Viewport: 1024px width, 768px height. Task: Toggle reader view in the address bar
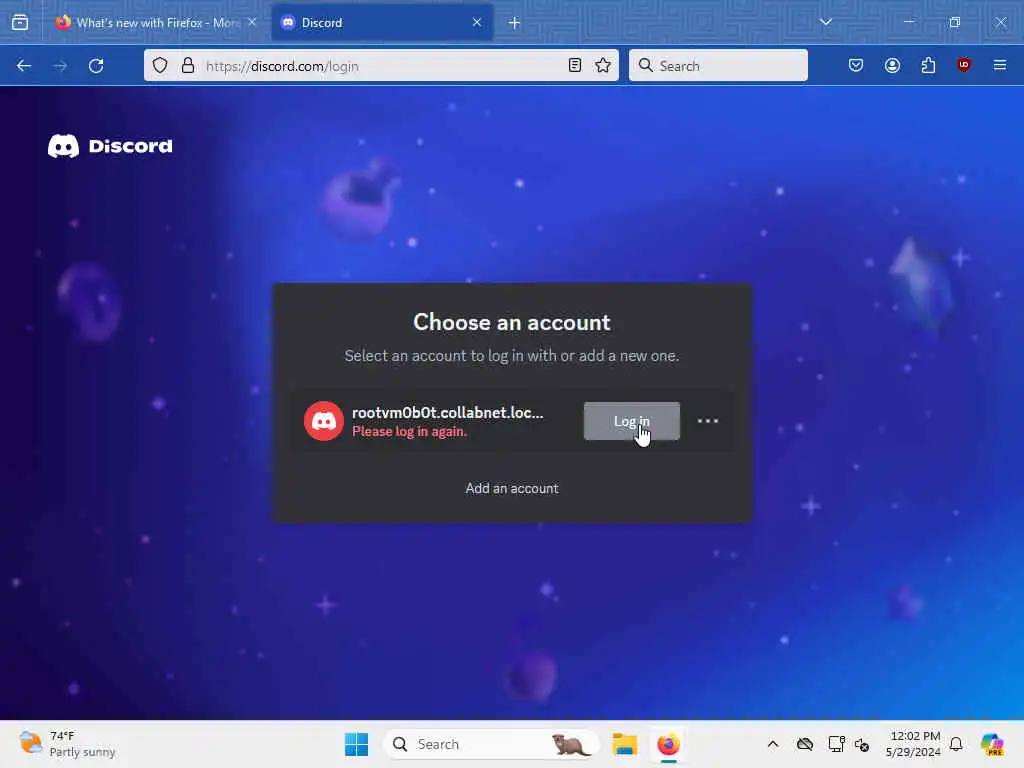(x=575, y=65)
